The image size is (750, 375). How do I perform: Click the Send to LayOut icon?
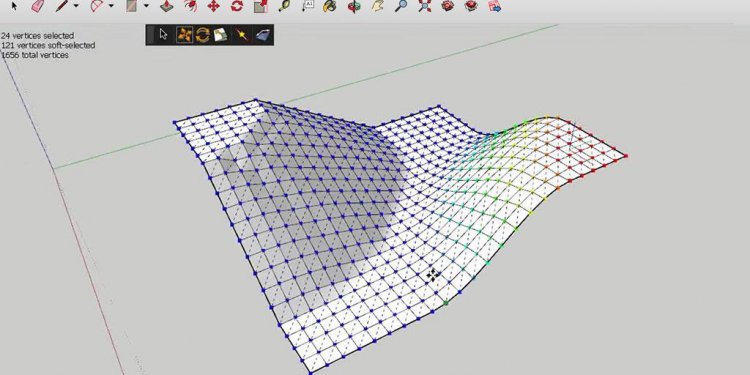(495, 6)
